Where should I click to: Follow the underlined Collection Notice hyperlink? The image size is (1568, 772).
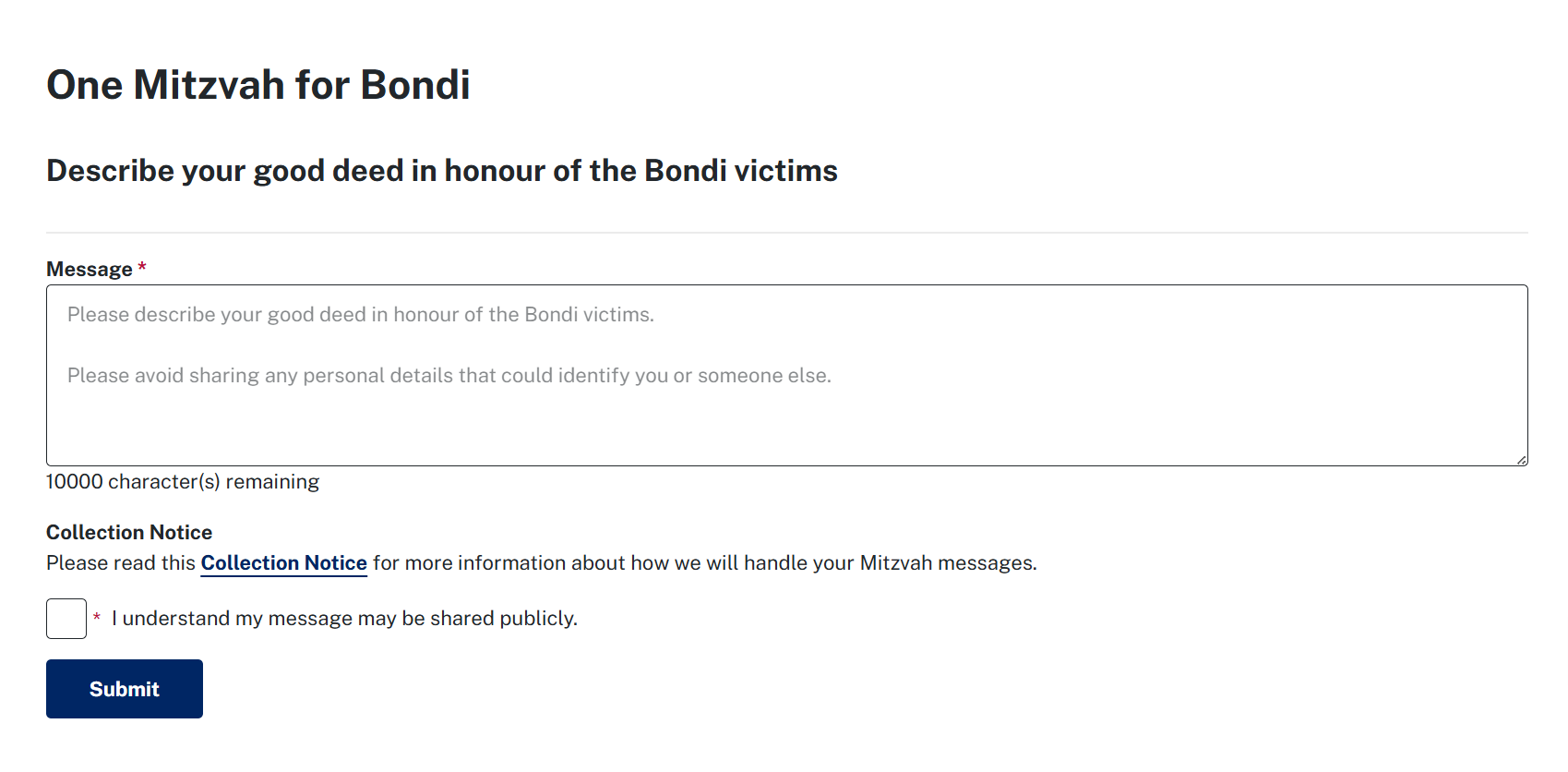283,562
